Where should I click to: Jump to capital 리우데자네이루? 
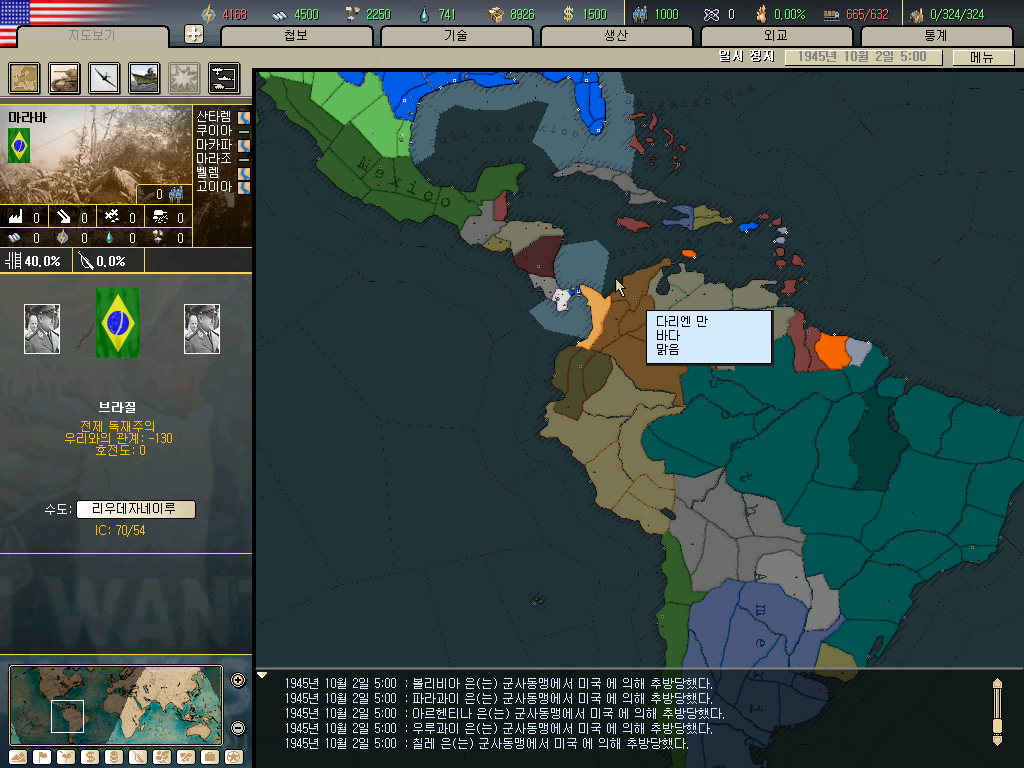click(135, 509)
